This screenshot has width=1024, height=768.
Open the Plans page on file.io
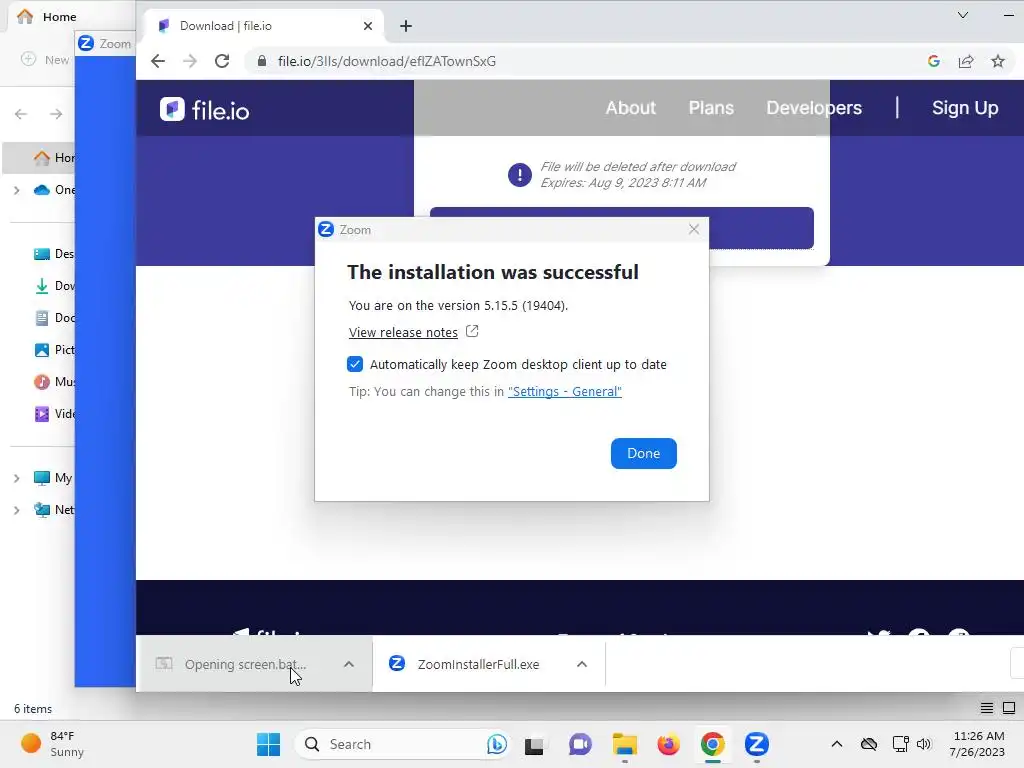point(711,108)
